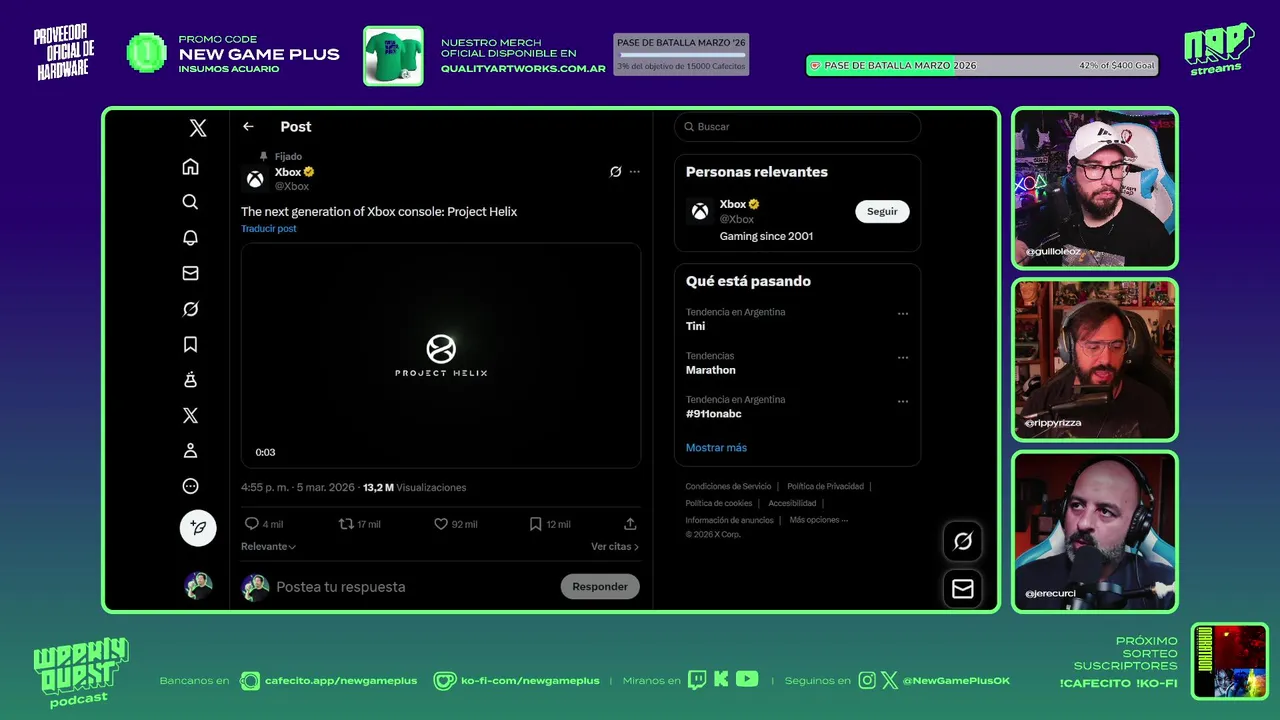This screenshot has height=720, width=1280.
Task: Click share icon under the post
Action: tap(630, 524)
